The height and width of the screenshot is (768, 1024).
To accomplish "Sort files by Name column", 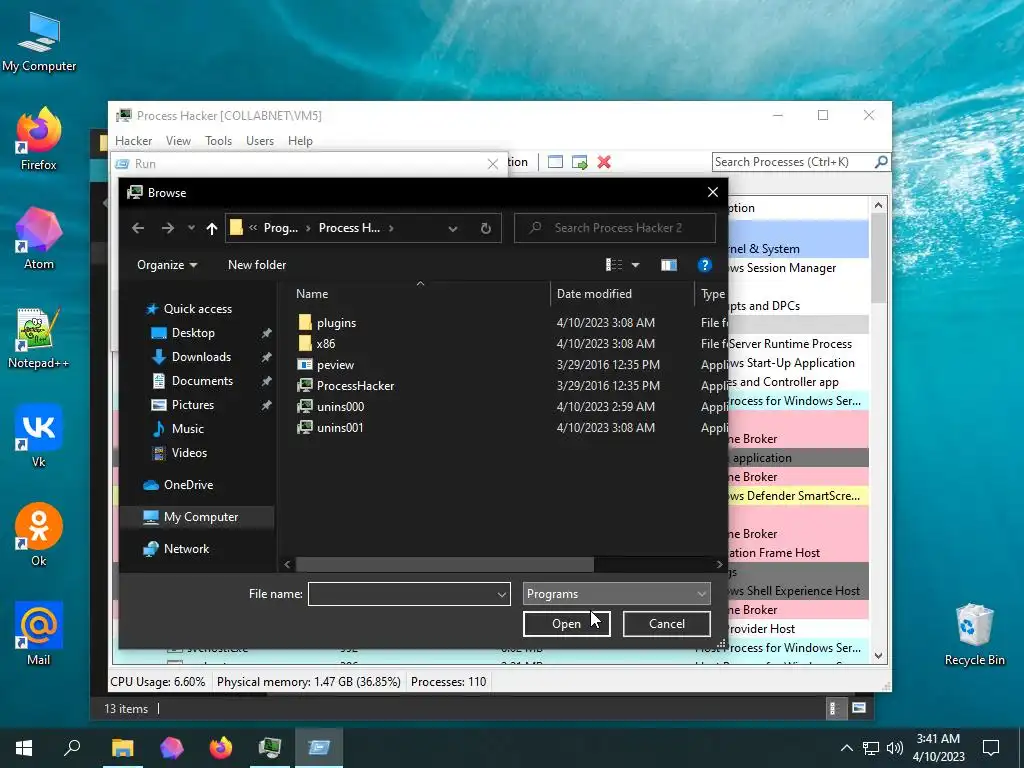I will pyautogui.click(x=312, y=294).
